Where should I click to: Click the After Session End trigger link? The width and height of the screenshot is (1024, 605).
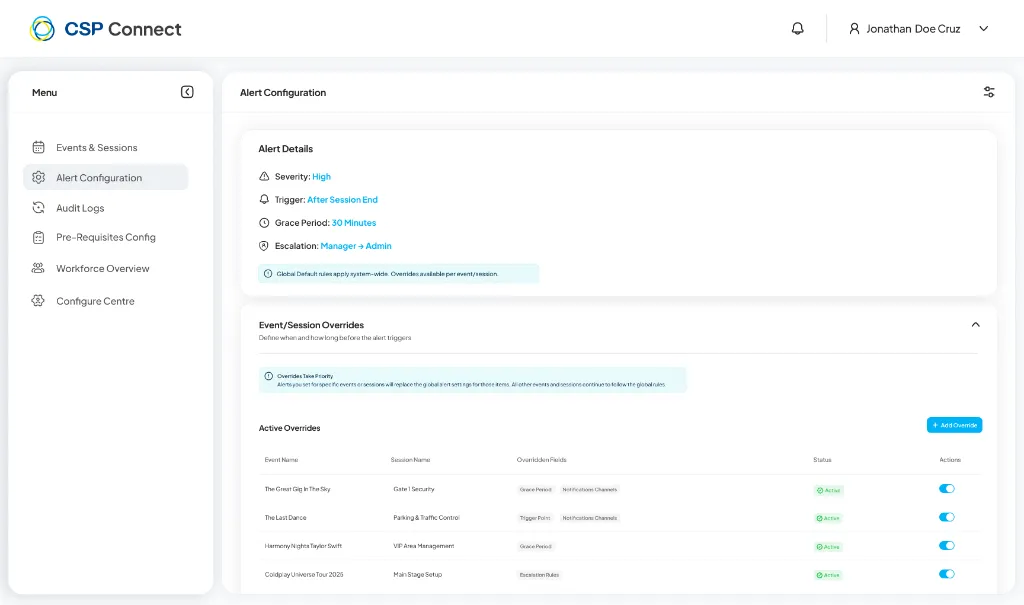tap(342, 199)
